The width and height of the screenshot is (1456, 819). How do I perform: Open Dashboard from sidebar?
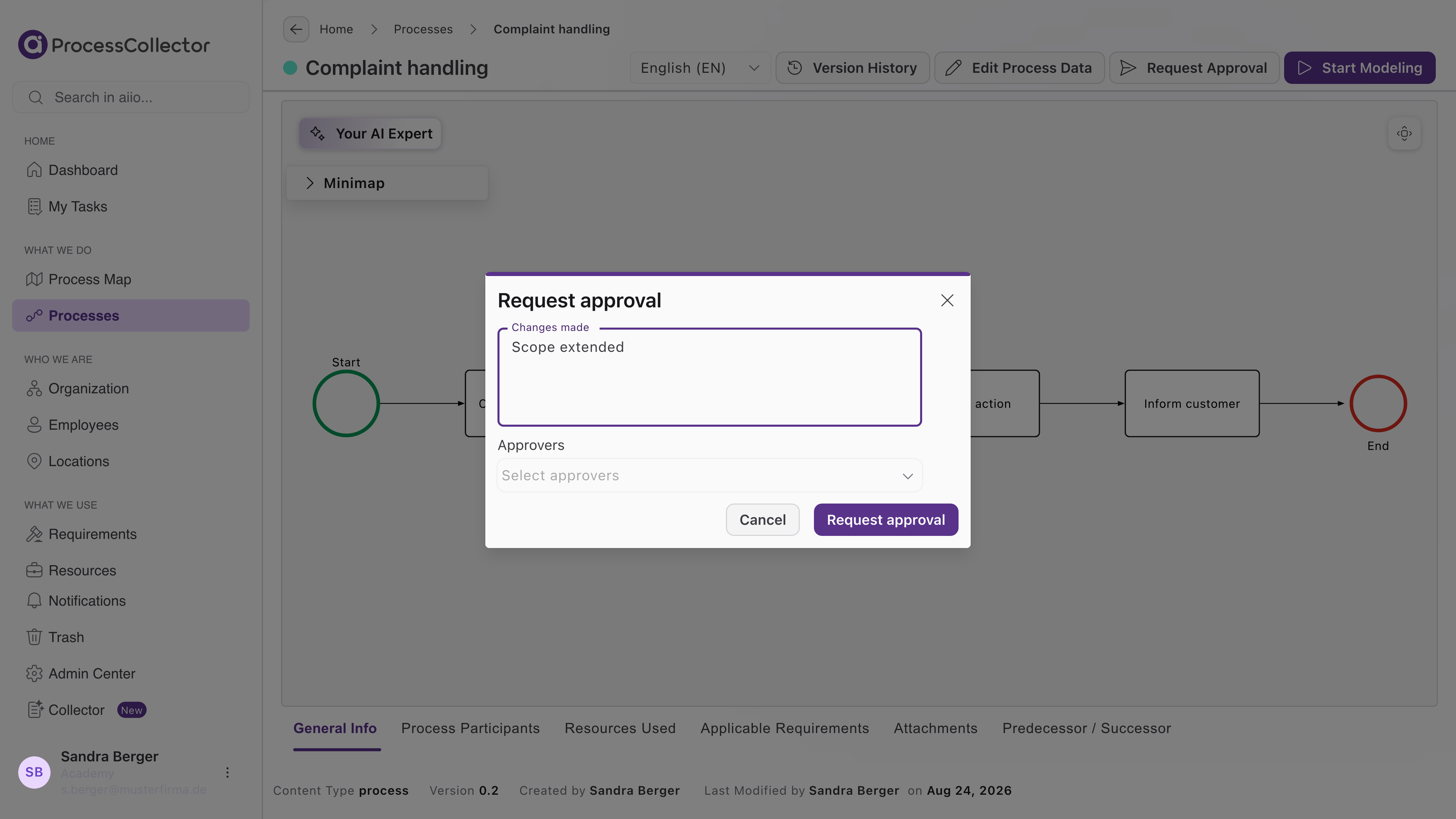pyautogui.click(x=130, y=170)
